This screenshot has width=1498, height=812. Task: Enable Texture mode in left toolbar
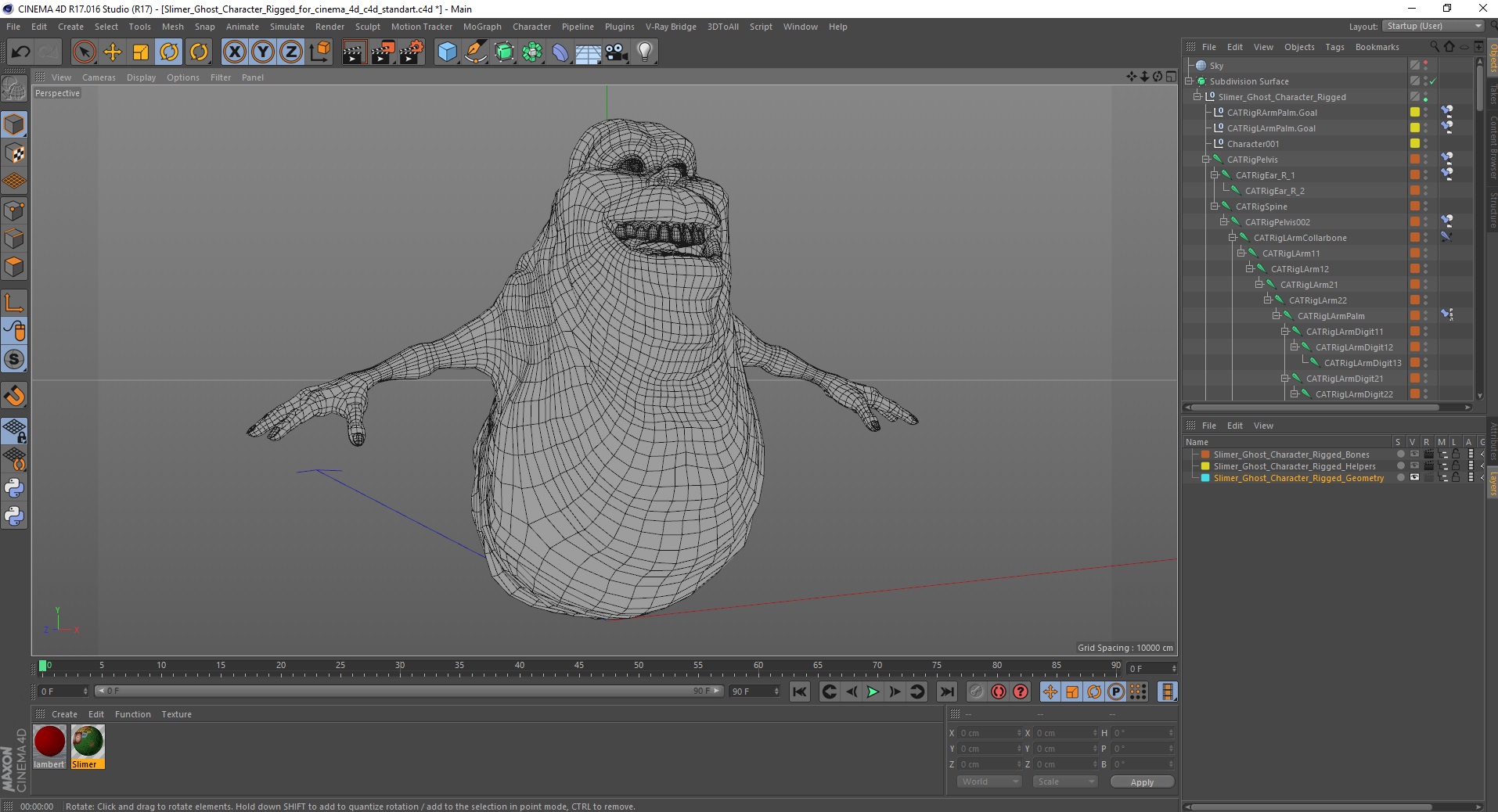pyautogui.click(x=14, y=153)
